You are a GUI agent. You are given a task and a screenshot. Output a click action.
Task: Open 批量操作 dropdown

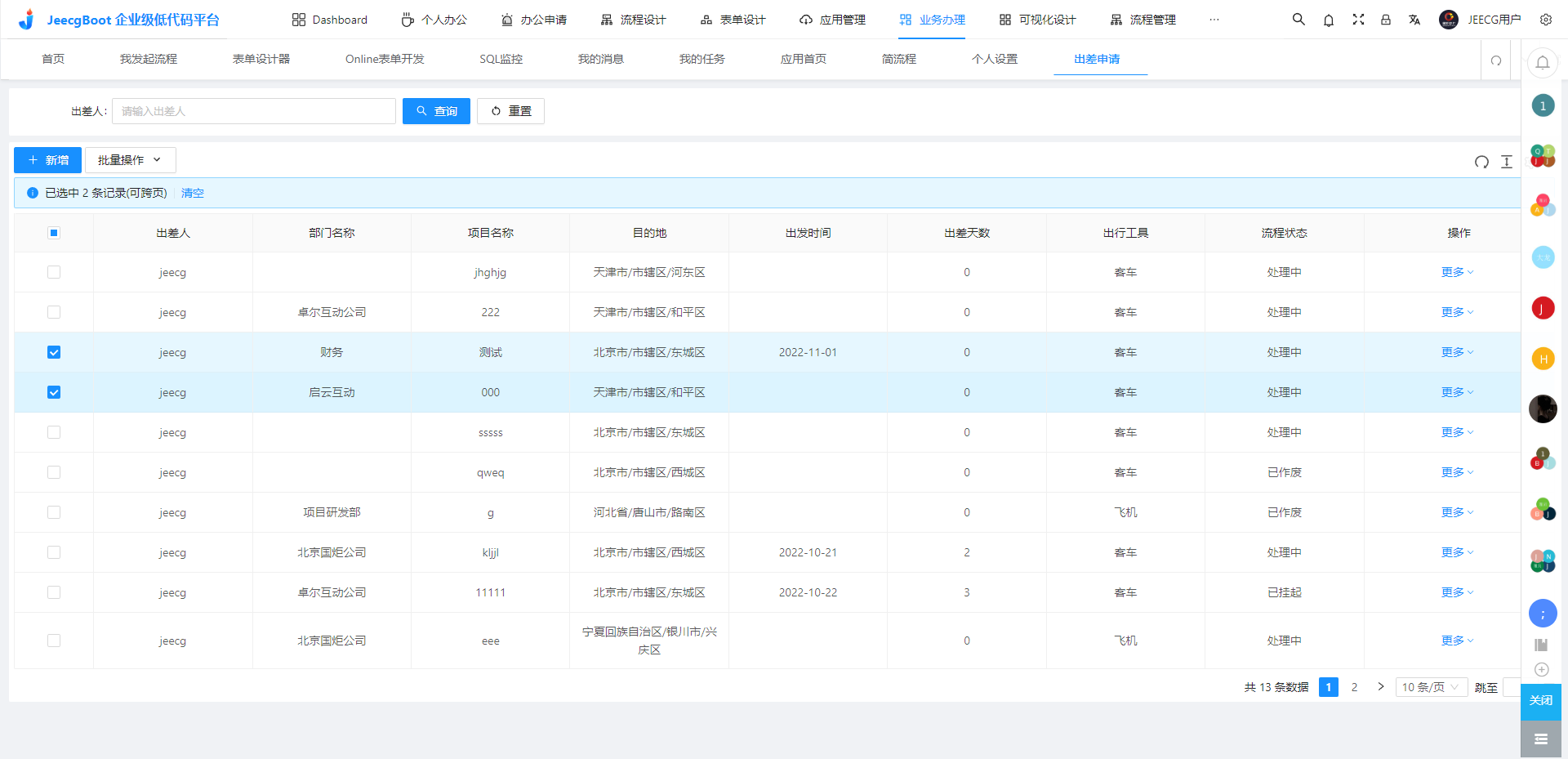[131, 160]
